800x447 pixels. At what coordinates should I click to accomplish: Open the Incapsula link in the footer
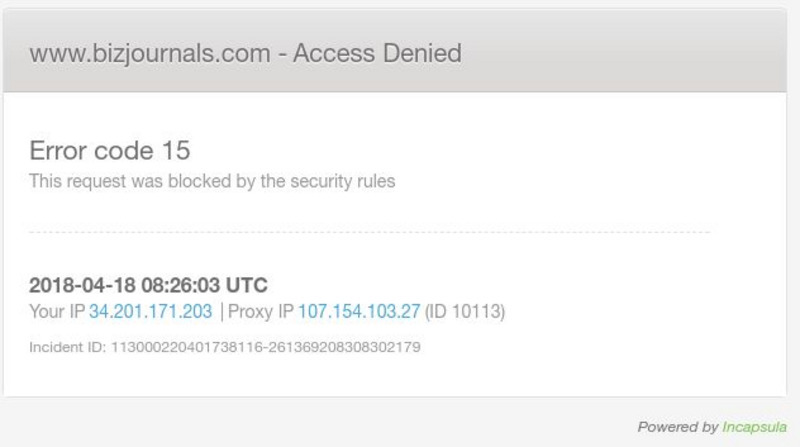(754, 427)
